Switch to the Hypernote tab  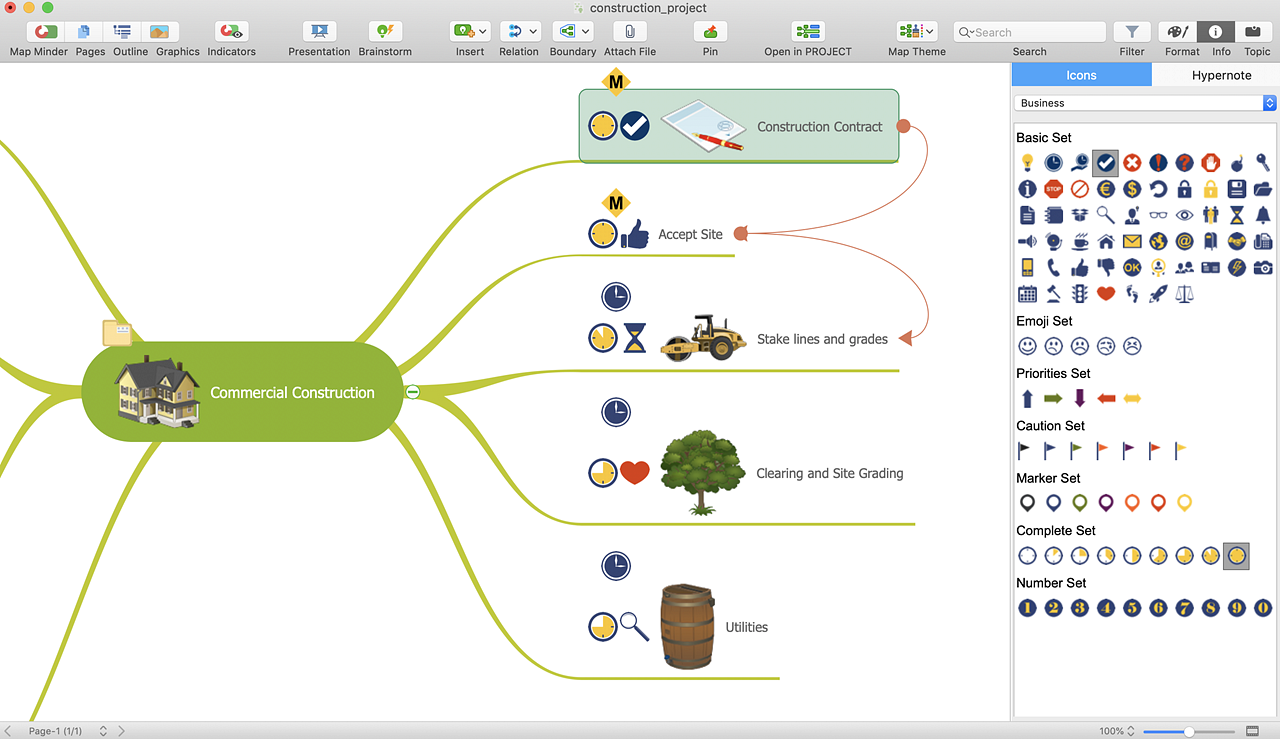(1221, 75)
